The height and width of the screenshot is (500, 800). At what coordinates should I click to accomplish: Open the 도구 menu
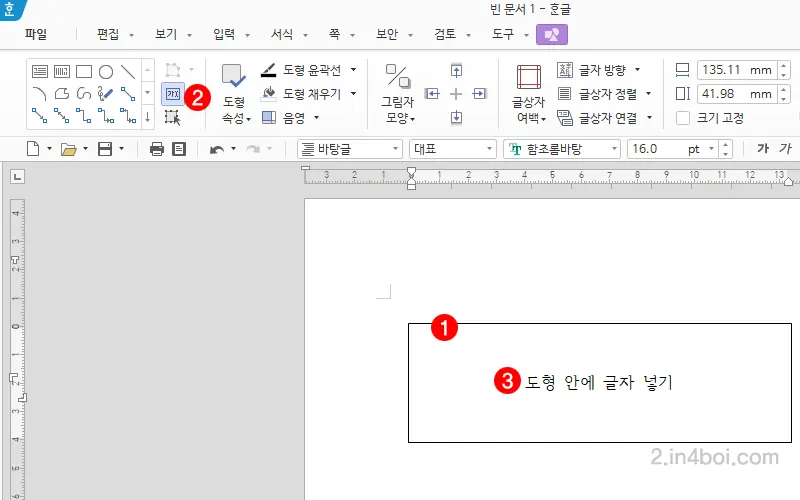503,34
